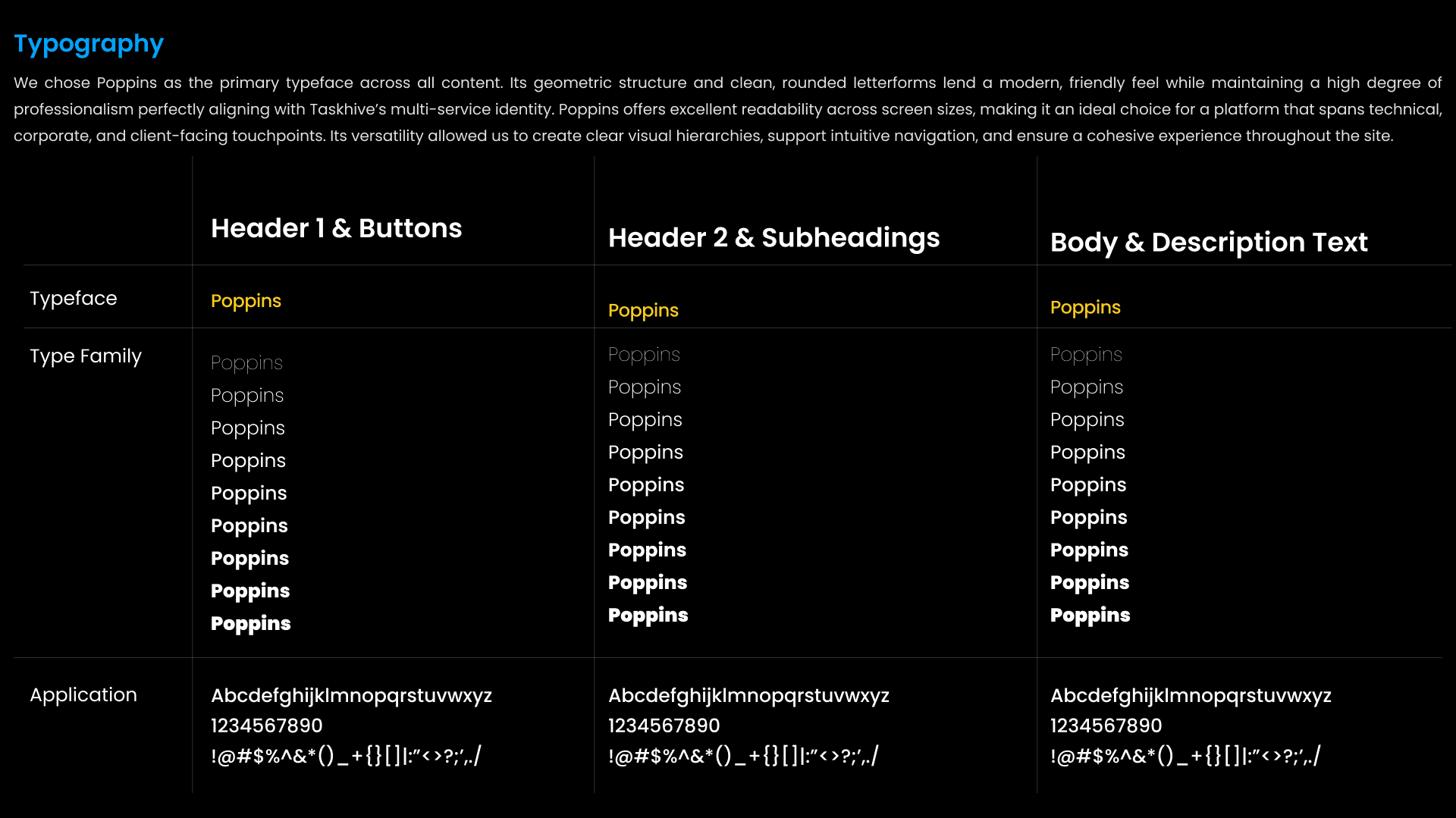Viewport: 1456px width, 818px height.
Task: Select the "Body & Description Text" heading
Action: coord(1209,243)
